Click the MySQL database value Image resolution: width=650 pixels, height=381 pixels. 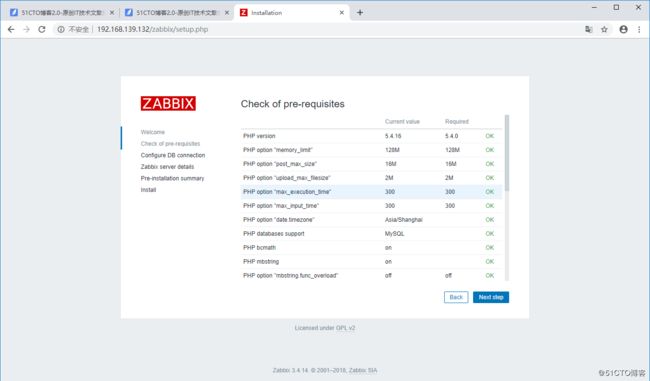coord(394,234)
